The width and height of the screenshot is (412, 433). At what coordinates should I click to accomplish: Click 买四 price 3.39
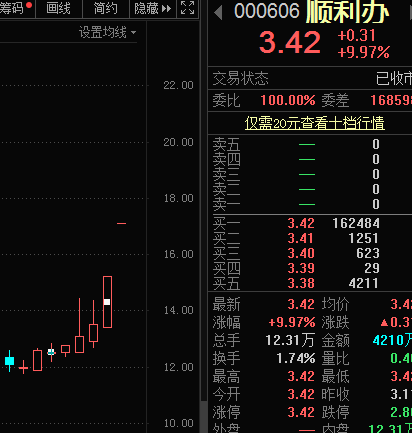tap(301, 268)
